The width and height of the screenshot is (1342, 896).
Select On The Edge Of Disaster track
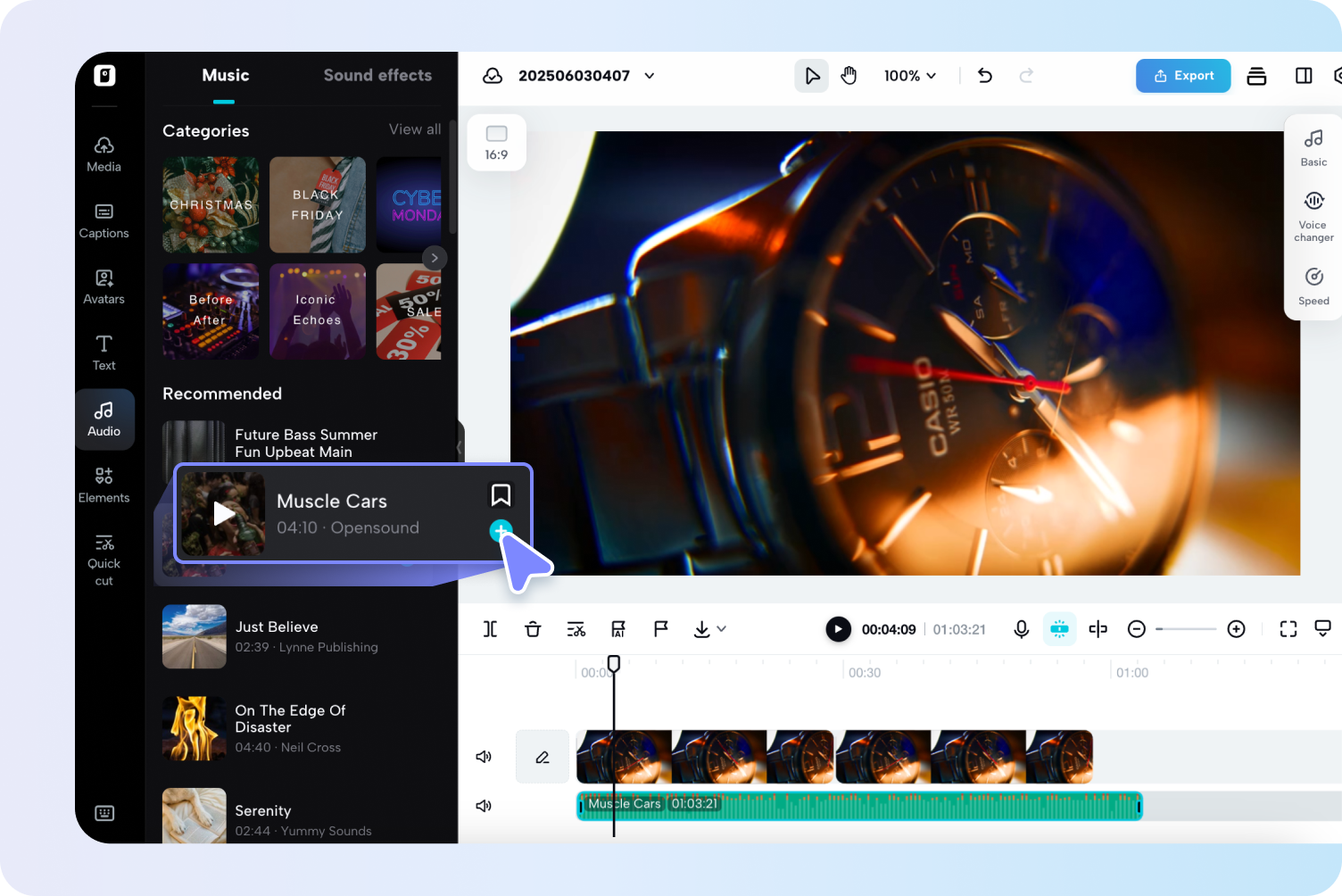click(x=302, y=728)
